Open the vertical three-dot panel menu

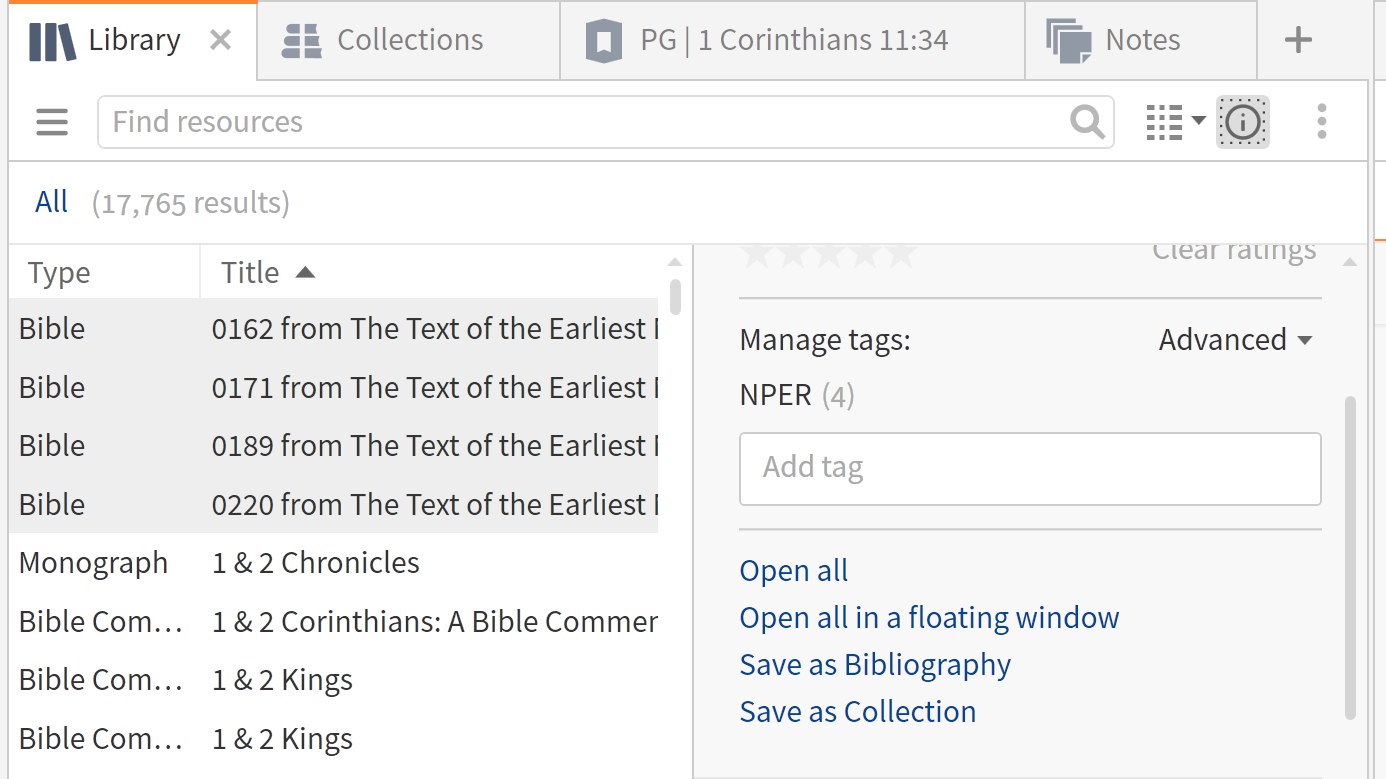pos(1322,122)
